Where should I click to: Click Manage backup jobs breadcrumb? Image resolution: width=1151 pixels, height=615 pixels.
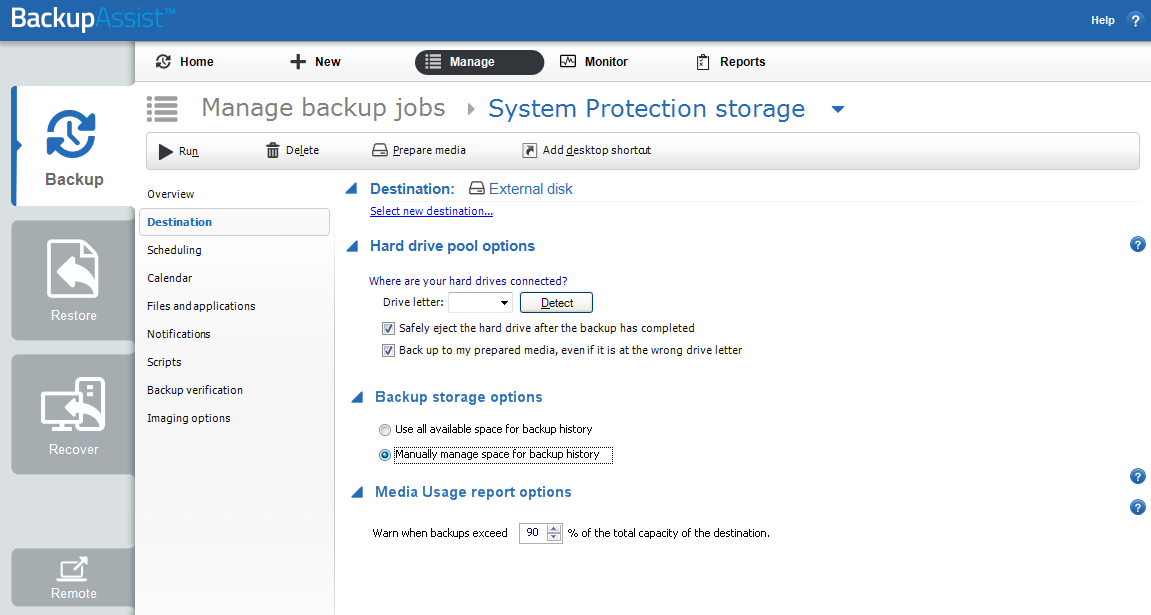[324, 108]
